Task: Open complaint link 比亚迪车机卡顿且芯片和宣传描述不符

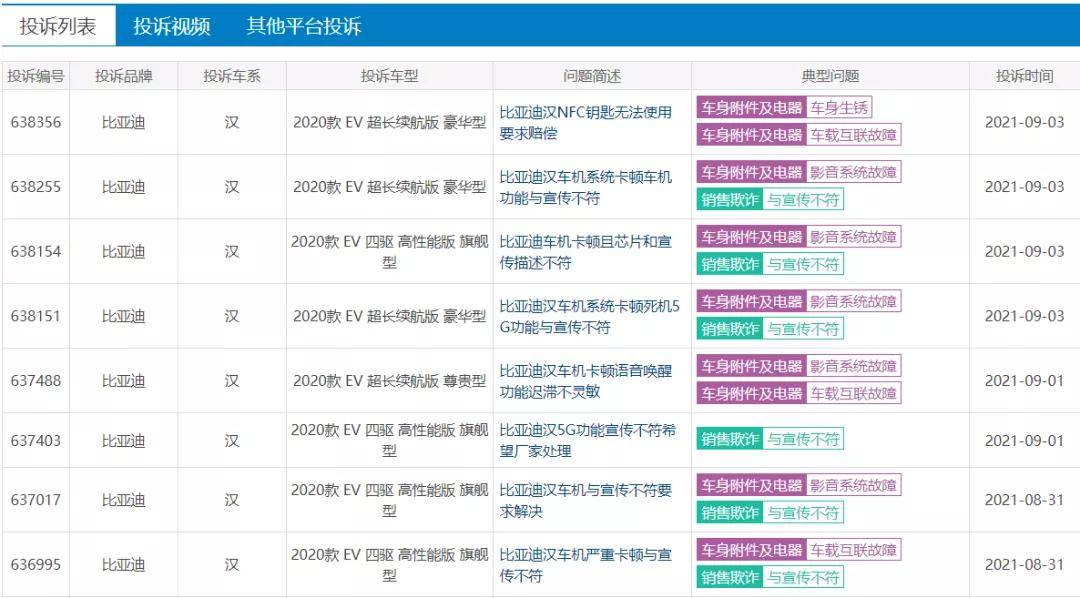Action: [x=585, y=251]
